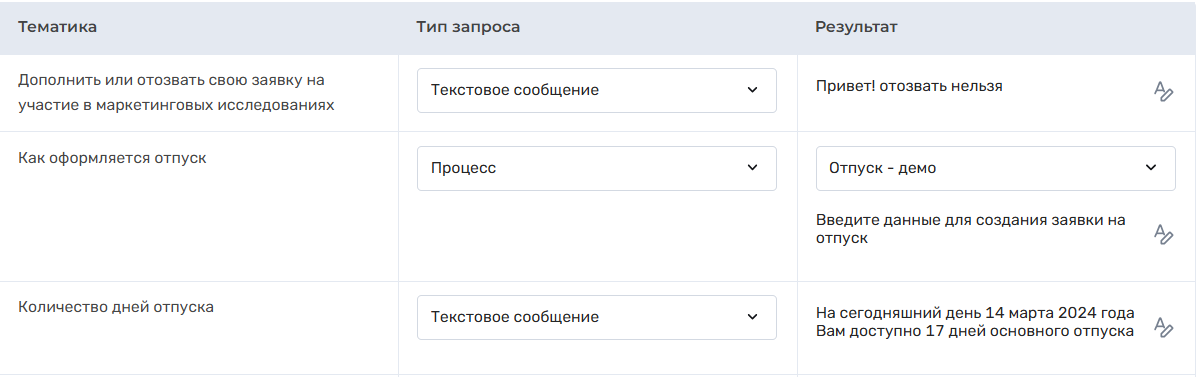The height and width of the screenshot is (377, 1199).
Task: Click chevron in 'Текстовое сообщение' for vacation days row
Action: pyautogui.click(x=752, y=317)
